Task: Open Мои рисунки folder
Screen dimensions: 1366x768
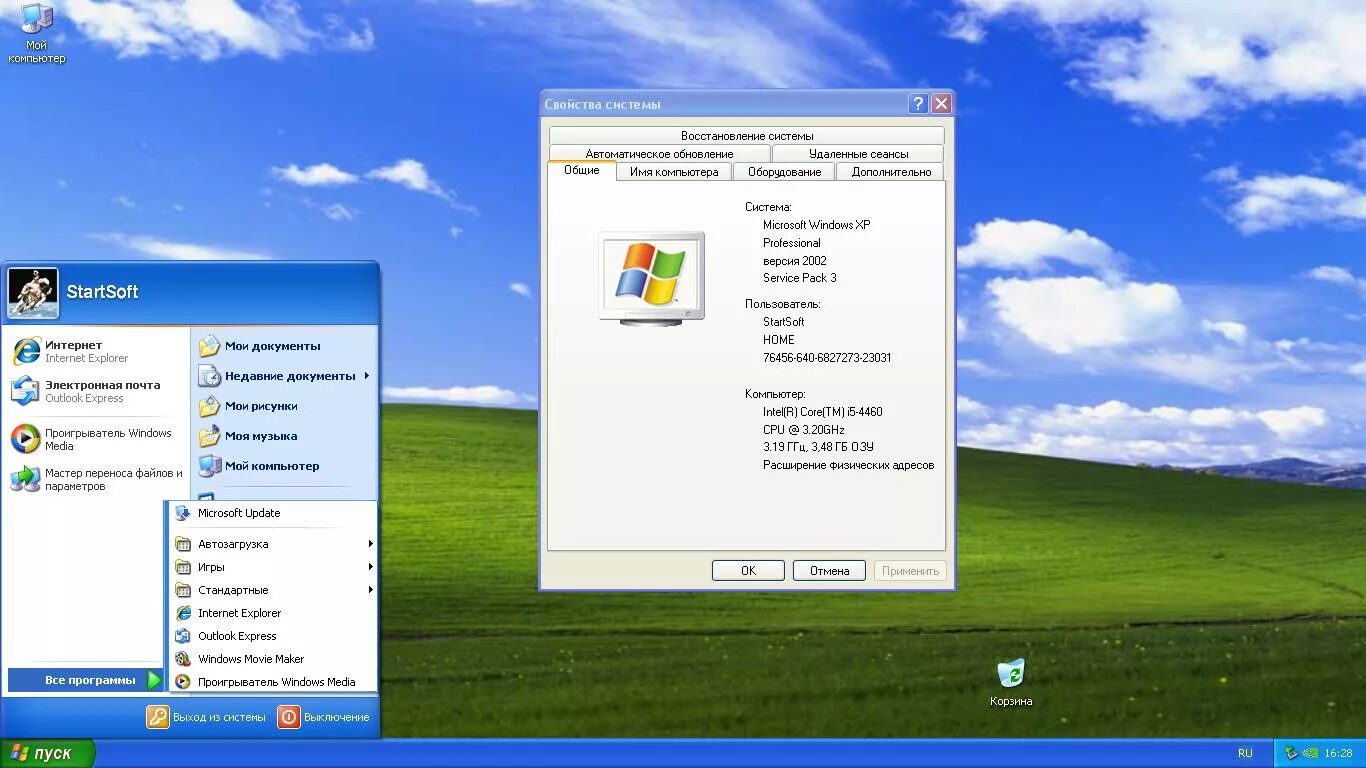Action: (x=285, y=406)
